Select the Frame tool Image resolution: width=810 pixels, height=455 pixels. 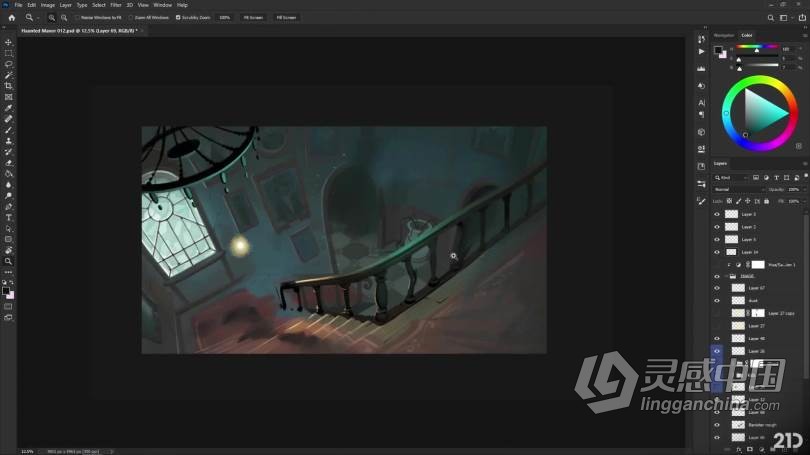coord(8,97)
